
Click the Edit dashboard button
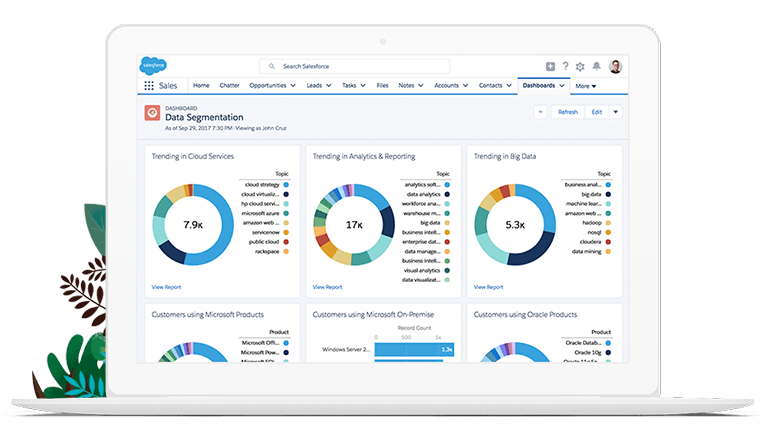click(x=597, y=112)
